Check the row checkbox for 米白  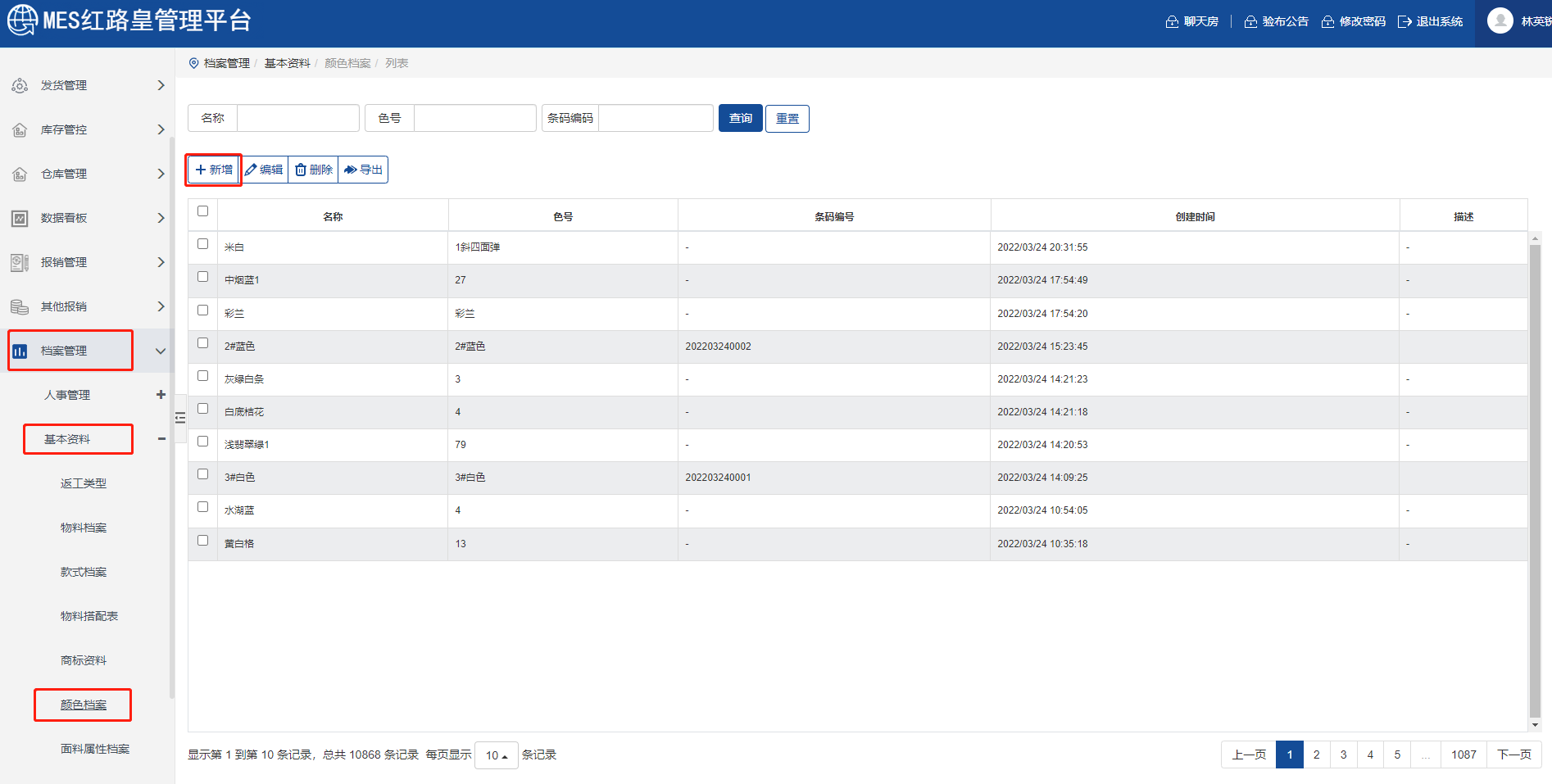(202, 244)
